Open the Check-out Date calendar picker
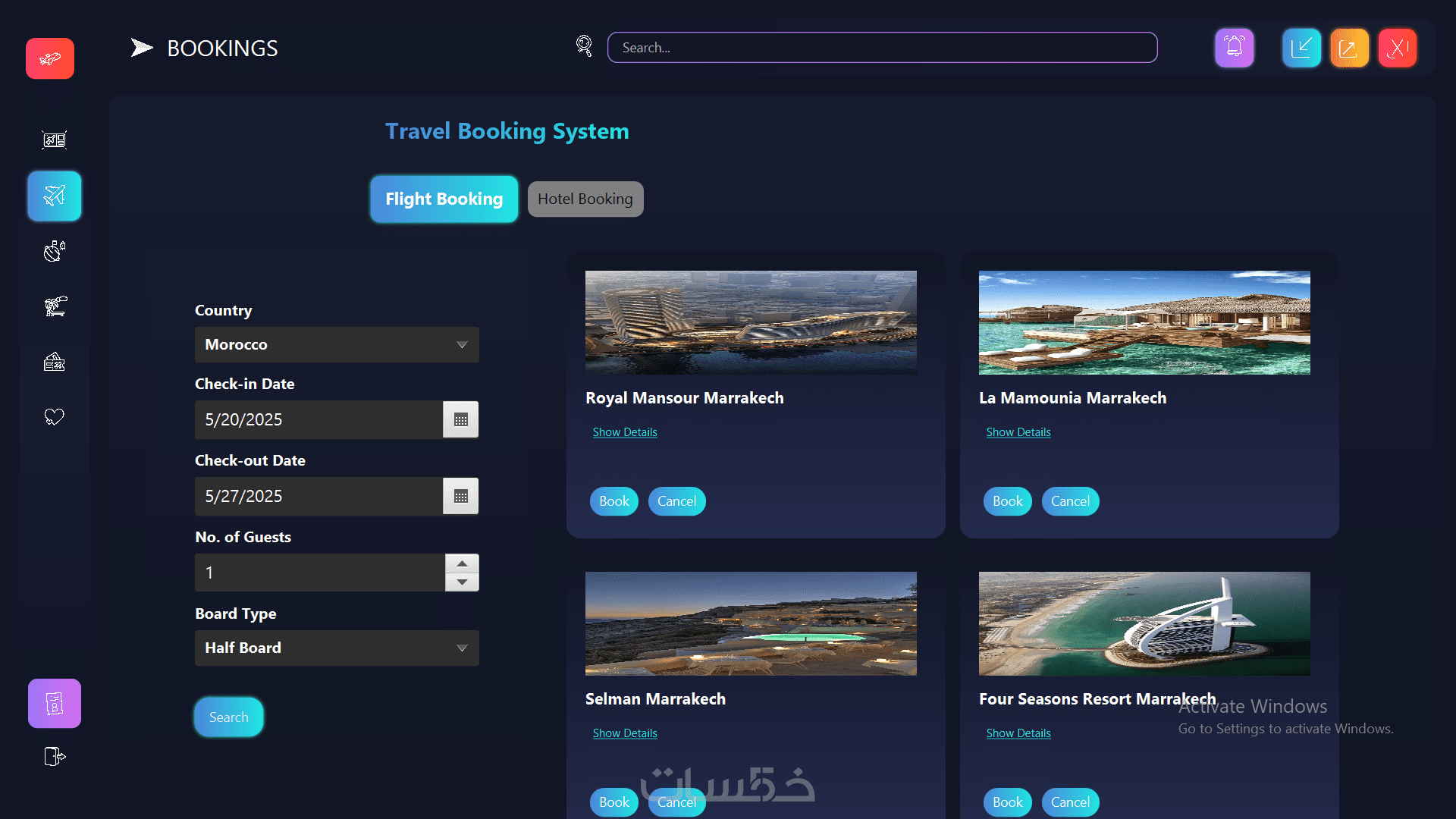Screen dimensions: 1456x819 click(x=460, y=496)
